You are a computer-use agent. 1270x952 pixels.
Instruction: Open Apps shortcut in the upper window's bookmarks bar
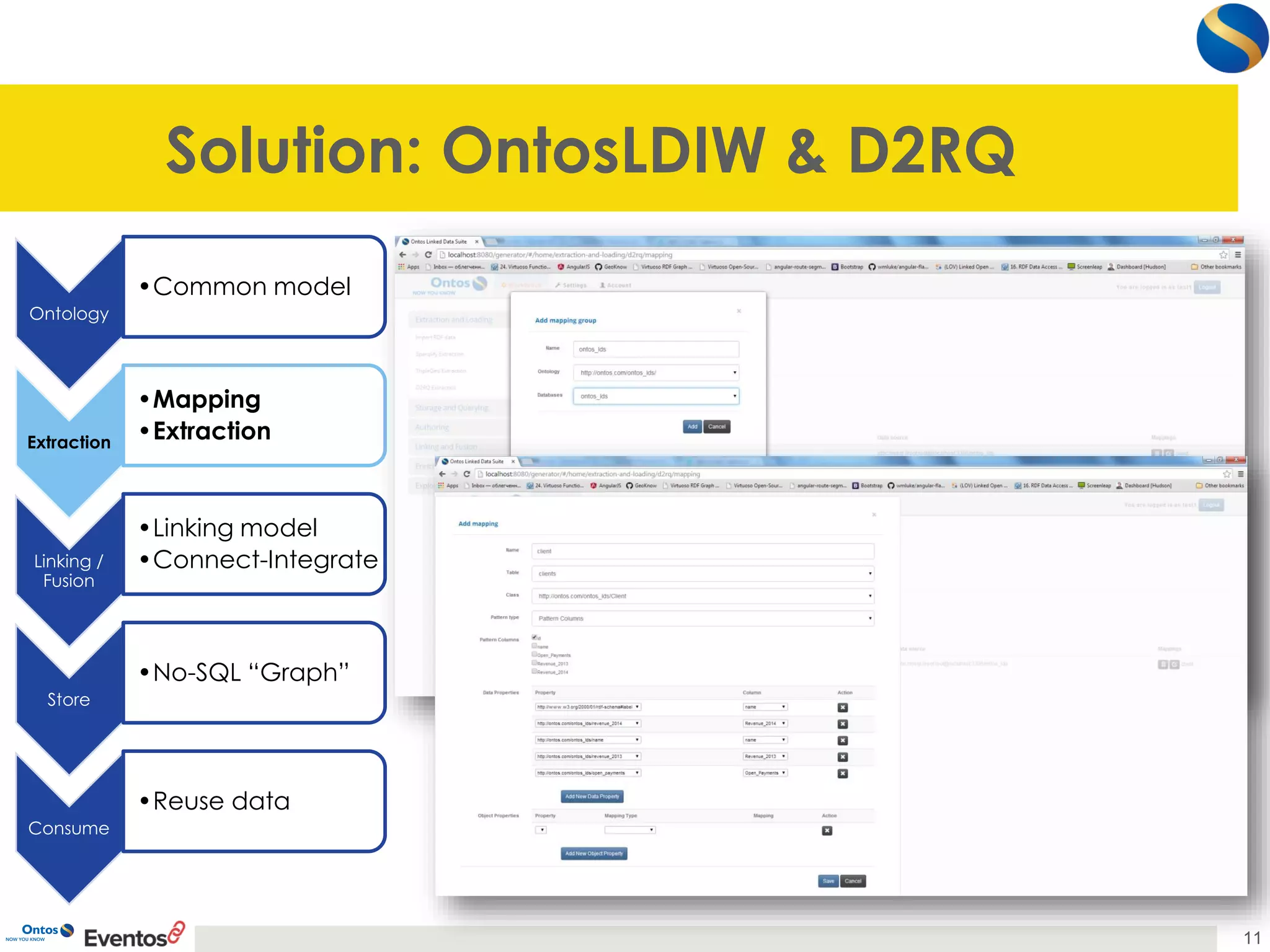pyautogui.click(x=409, y=267)
